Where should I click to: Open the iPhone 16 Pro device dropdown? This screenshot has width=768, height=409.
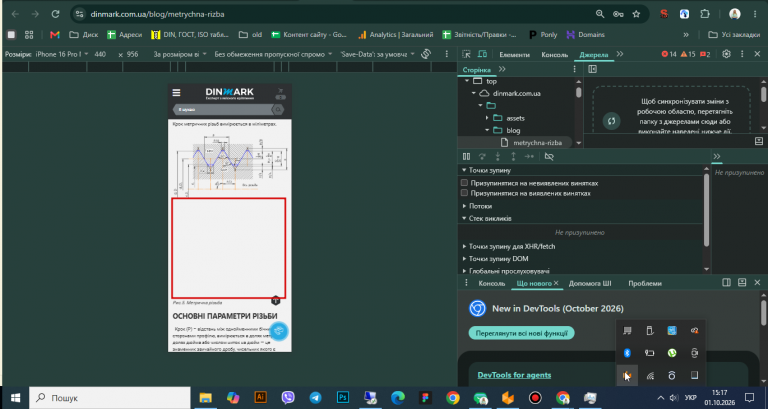point(62,54)
